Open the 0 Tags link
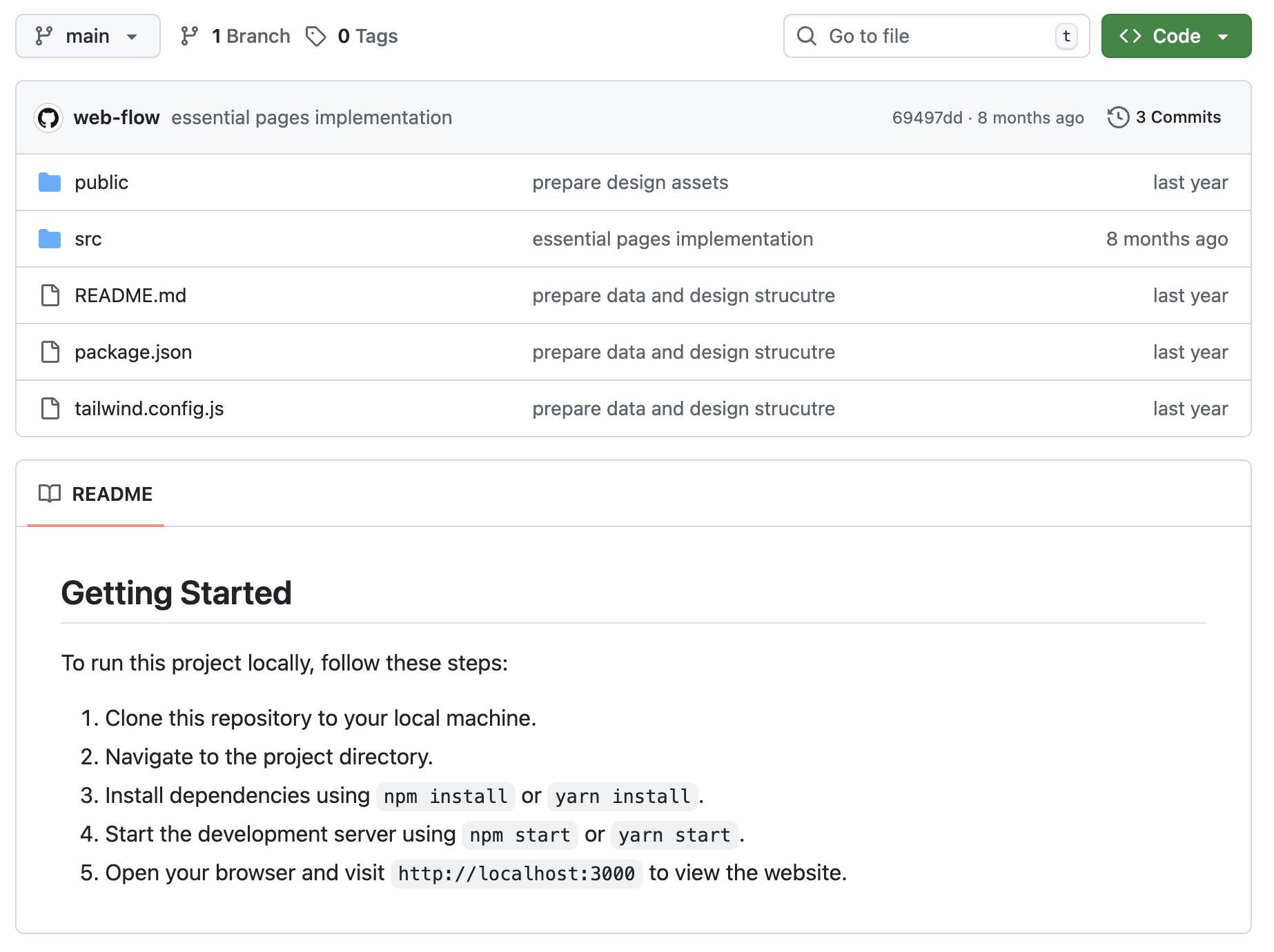Screen dimensions: 1274x952 point(367,37)
